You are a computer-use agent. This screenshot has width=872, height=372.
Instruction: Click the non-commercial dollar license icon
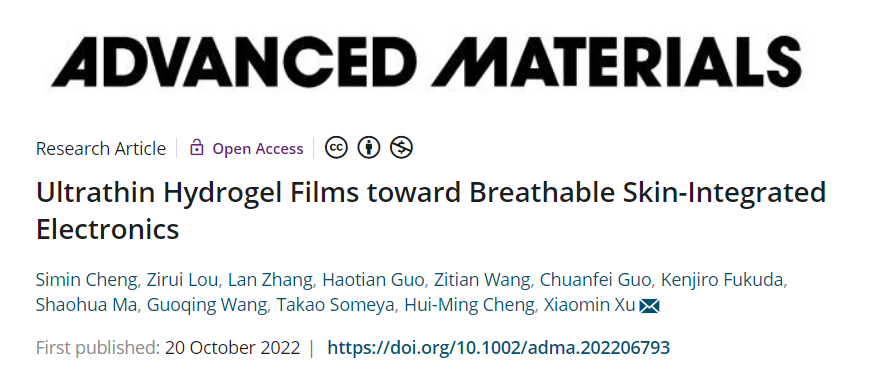pyautogui.click(x=401, y=147)
